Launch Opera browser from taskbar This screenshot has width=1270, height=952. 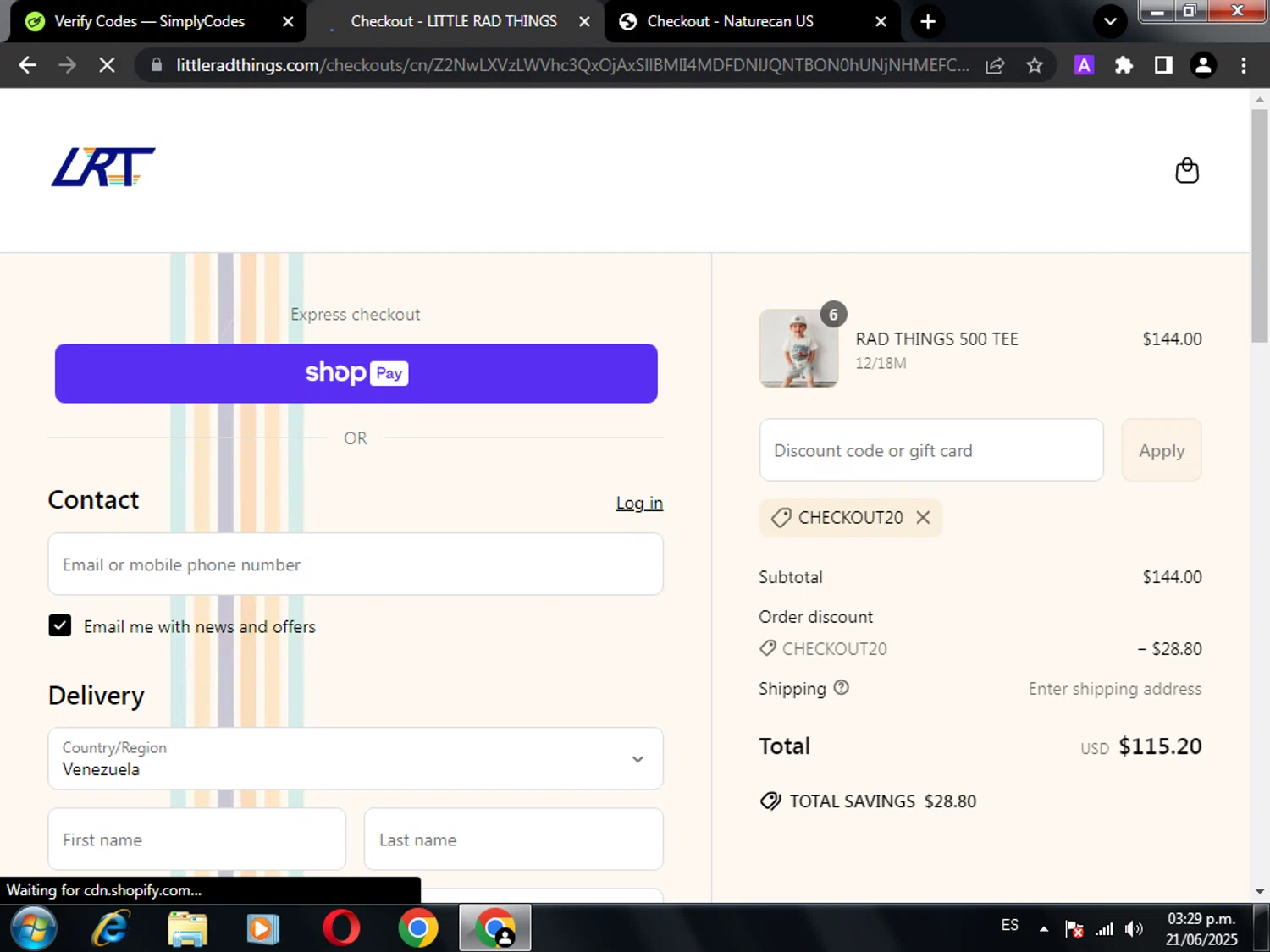(341, 928)
